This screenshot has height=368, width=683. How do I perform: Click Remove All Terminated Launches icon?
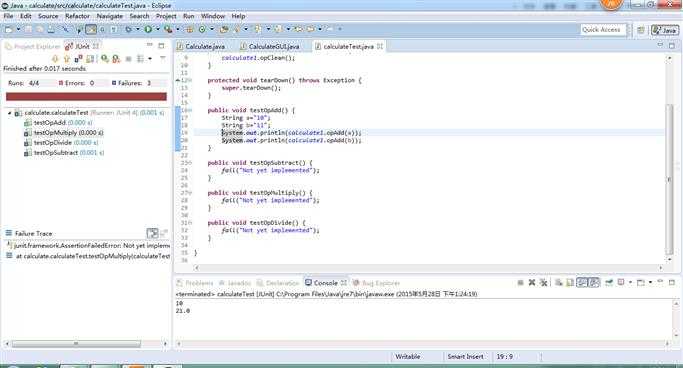point(543,283)
